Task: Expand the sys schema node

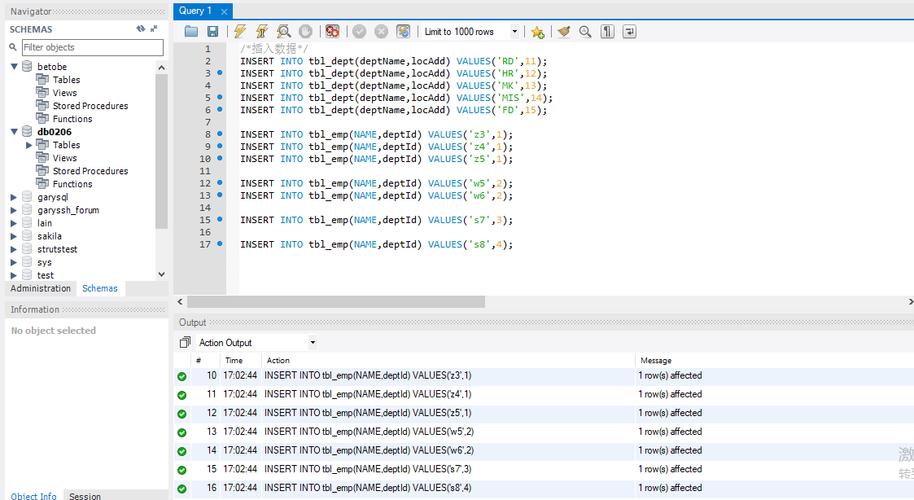Action: (14, 262)
